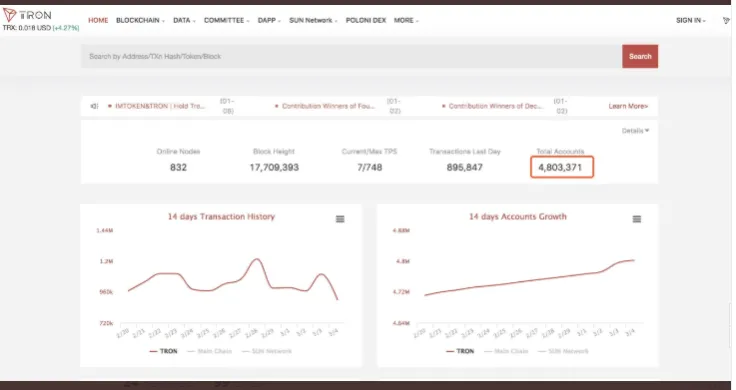Open the IMTOKEN&TRON announcement

[160, 106]
